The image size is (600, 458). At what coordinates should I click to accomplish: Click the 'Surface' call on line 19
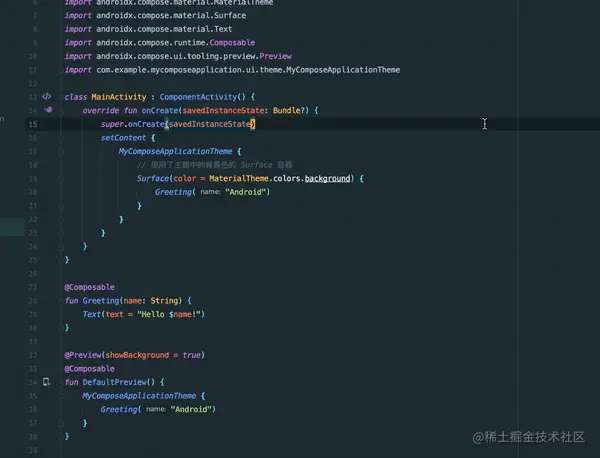(x=153, y=179)
